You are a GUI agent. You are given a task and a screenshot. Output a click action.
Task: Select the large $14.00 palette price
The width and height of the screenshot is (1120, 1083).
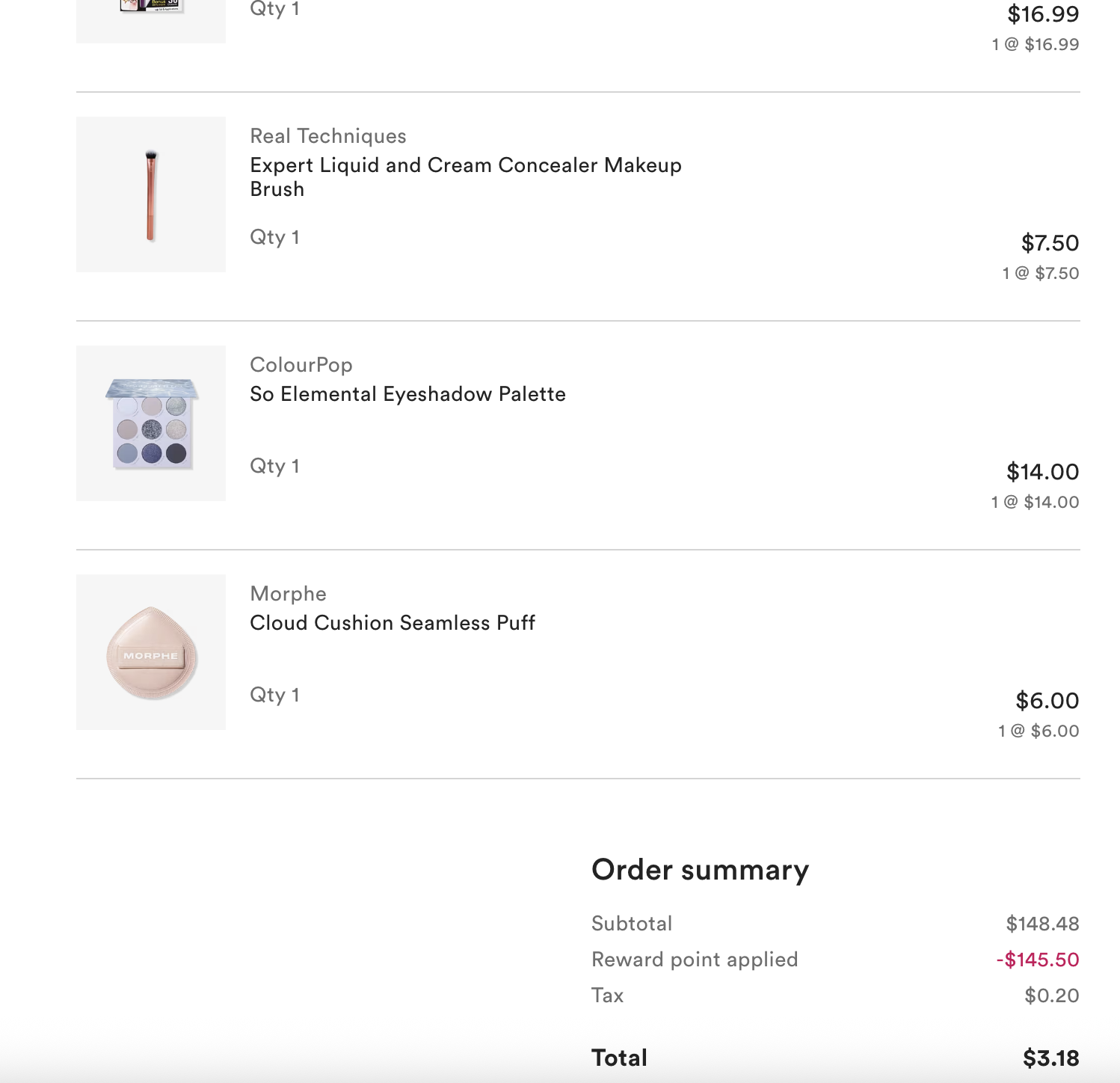1042,472
